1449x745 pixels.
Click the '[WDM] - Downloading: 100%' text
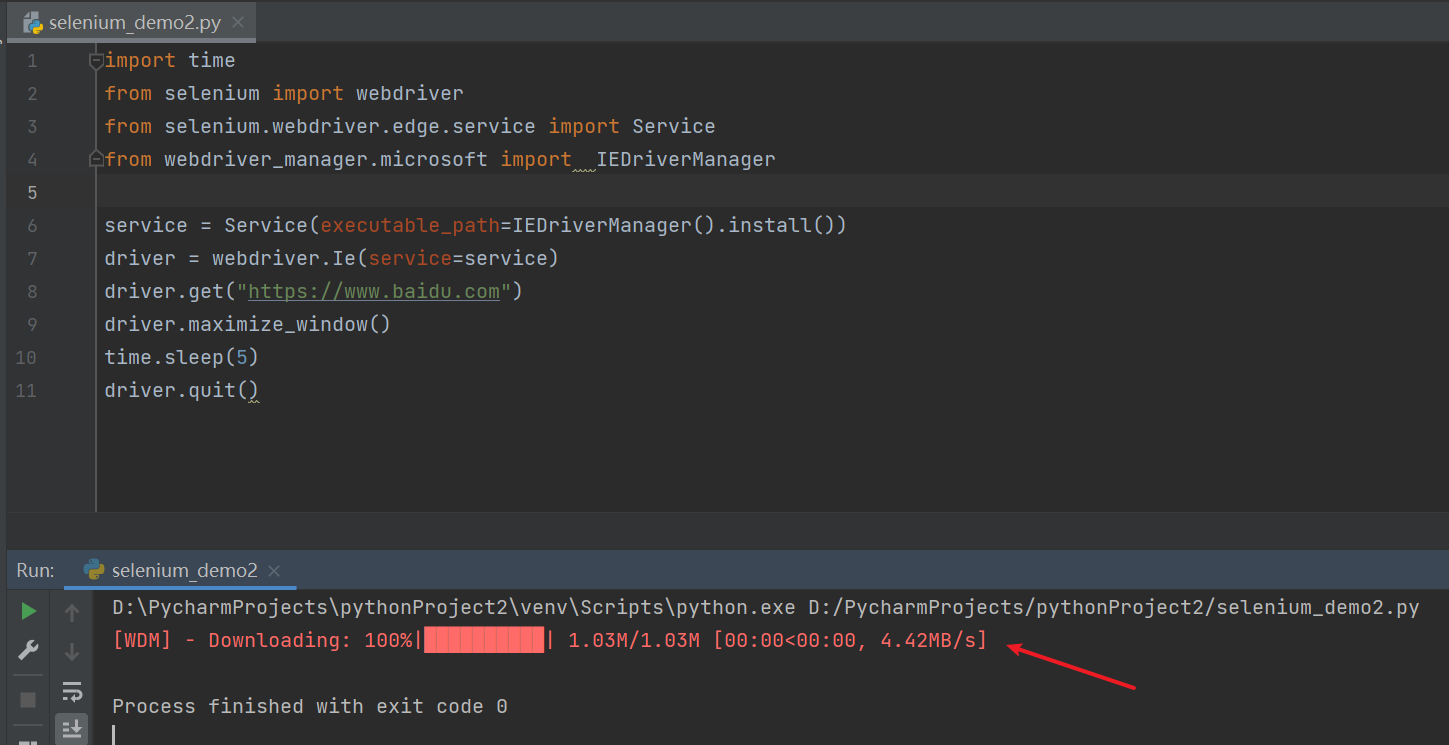point(263,640)
